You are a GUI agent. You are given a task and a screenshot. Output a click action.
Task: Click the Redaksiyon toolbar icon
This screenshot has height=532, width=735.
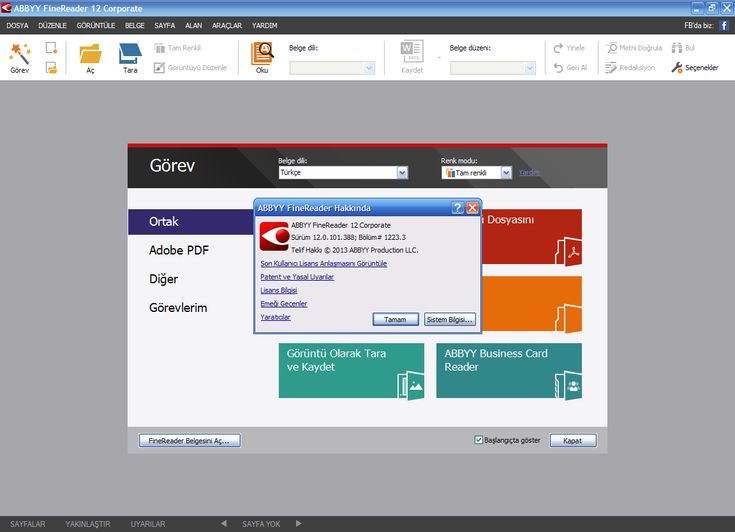pyautogui.click(x=611, y=67)
